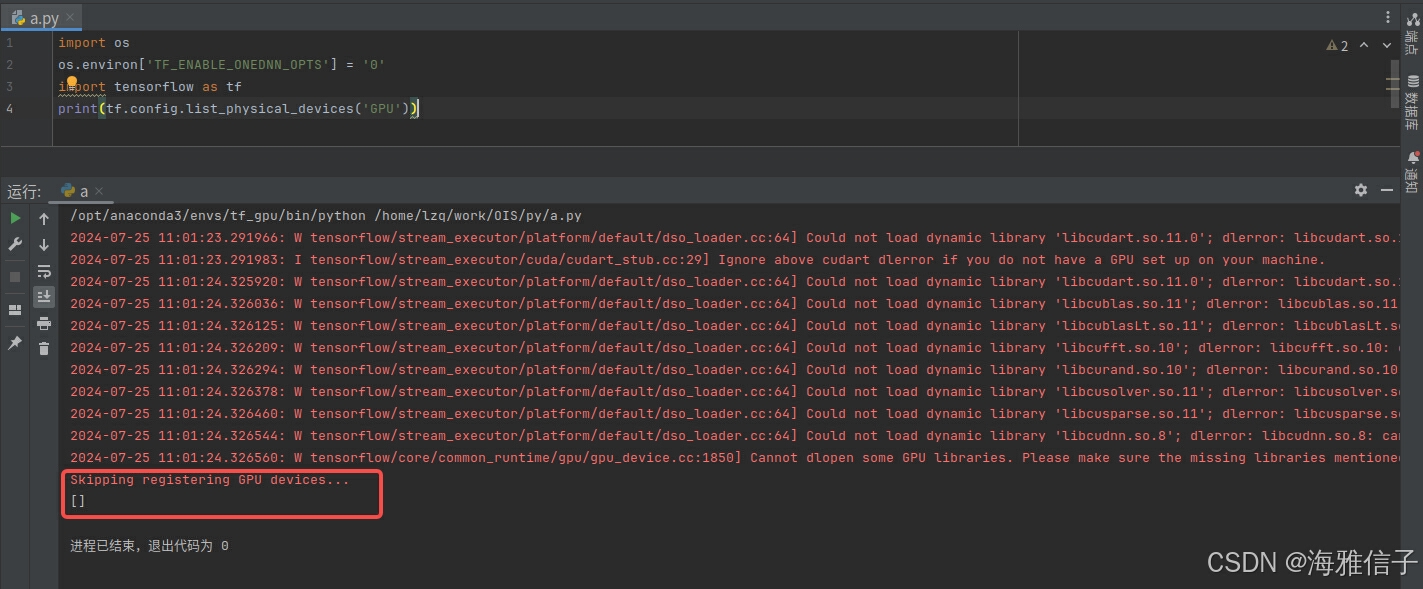Jump to previous highlighted warning chevron
1423x589 pixels.
[x=1364, y=45]
